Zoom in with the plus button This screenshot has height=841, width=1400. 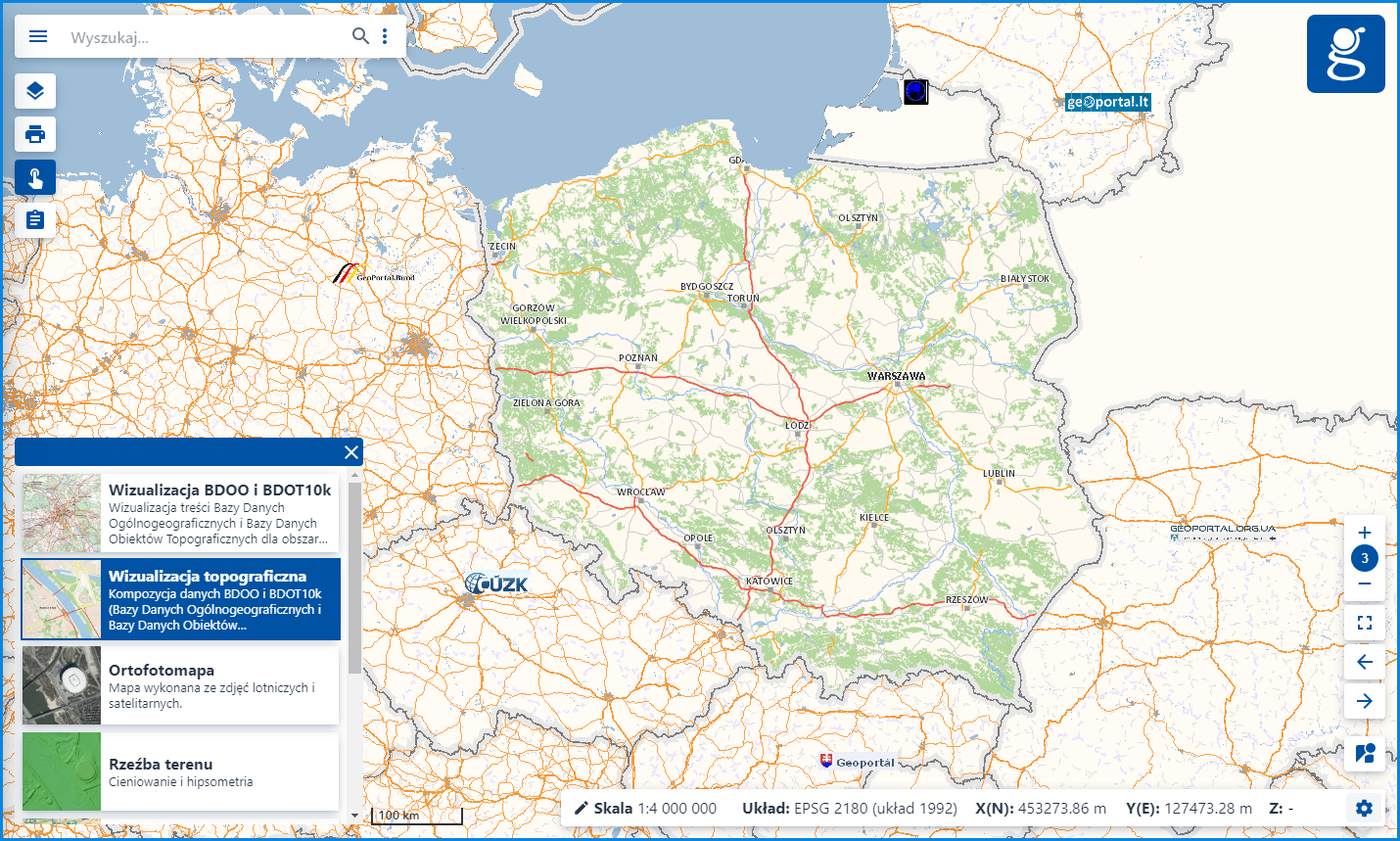(x=1365, y=533)
